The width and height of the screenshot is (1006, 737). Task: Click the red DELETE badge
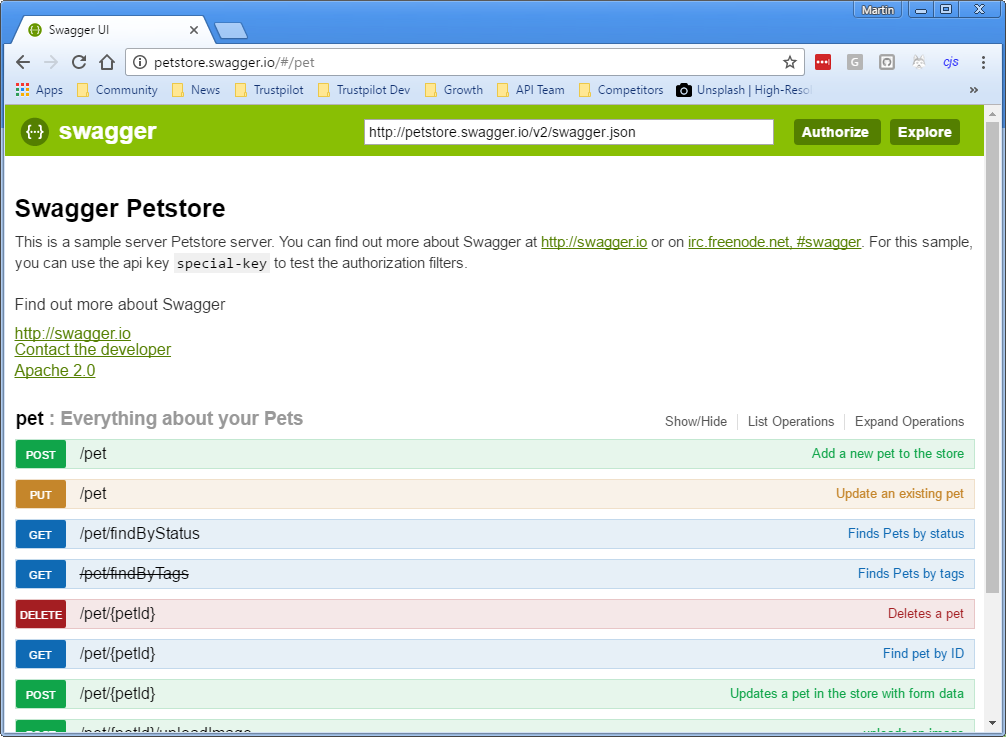coord(40,614)
